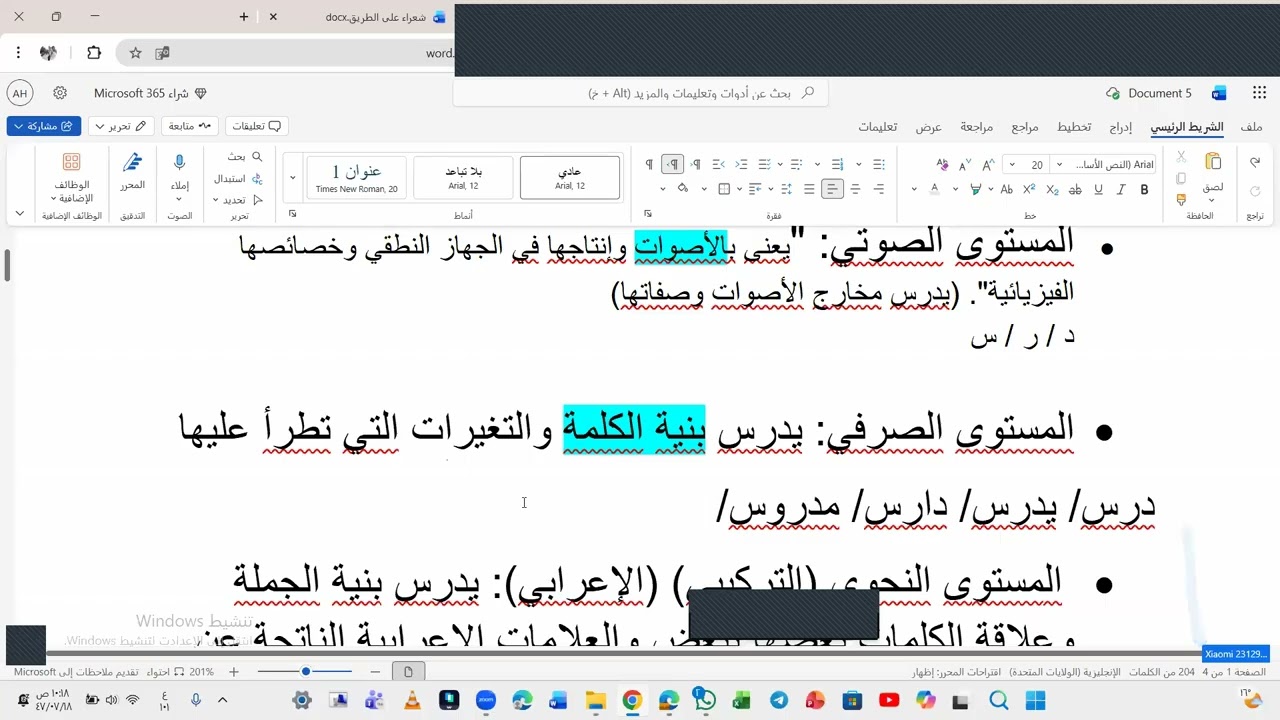The width and height of the screenshot is (1280, 720).
Task: Open the المحرر (Editor) tool
Action: pos(132,170)
